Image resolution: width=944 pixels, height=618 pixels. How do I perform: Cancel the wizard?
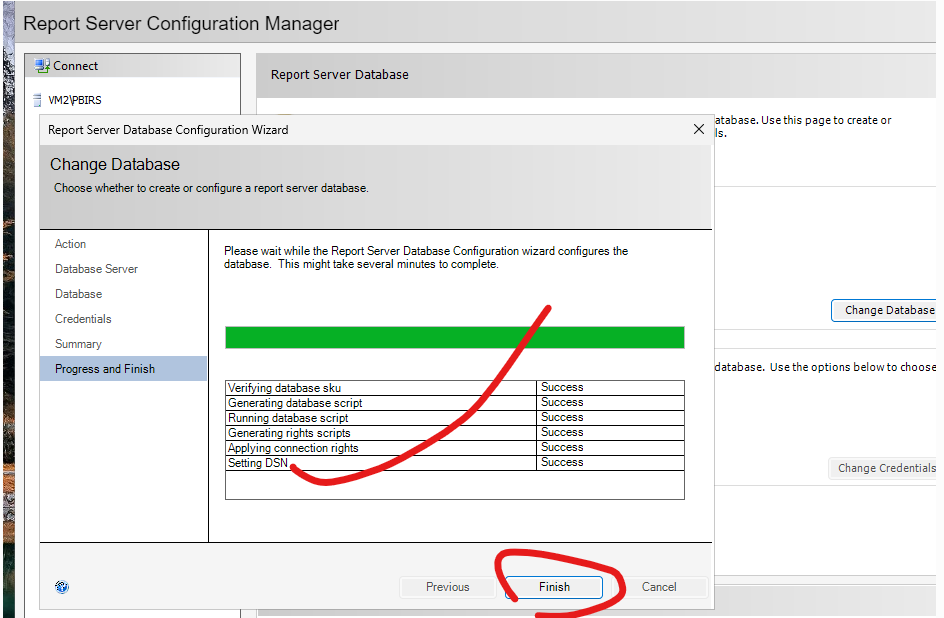tap(659, 587)
